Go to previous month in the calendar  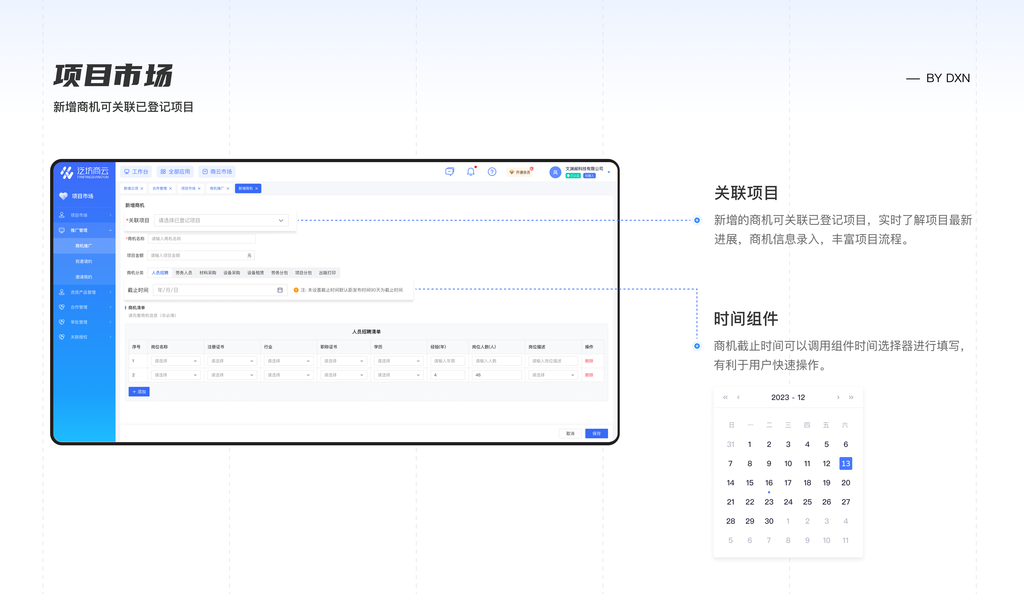pyautogui.click(x=738, y=398)
